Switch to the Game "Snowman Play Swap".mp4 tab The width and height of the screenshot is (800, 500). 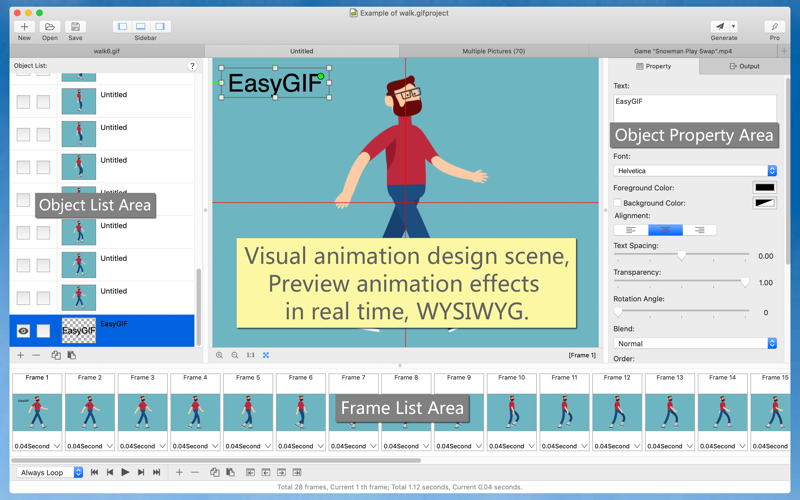(x=683, y=51)
